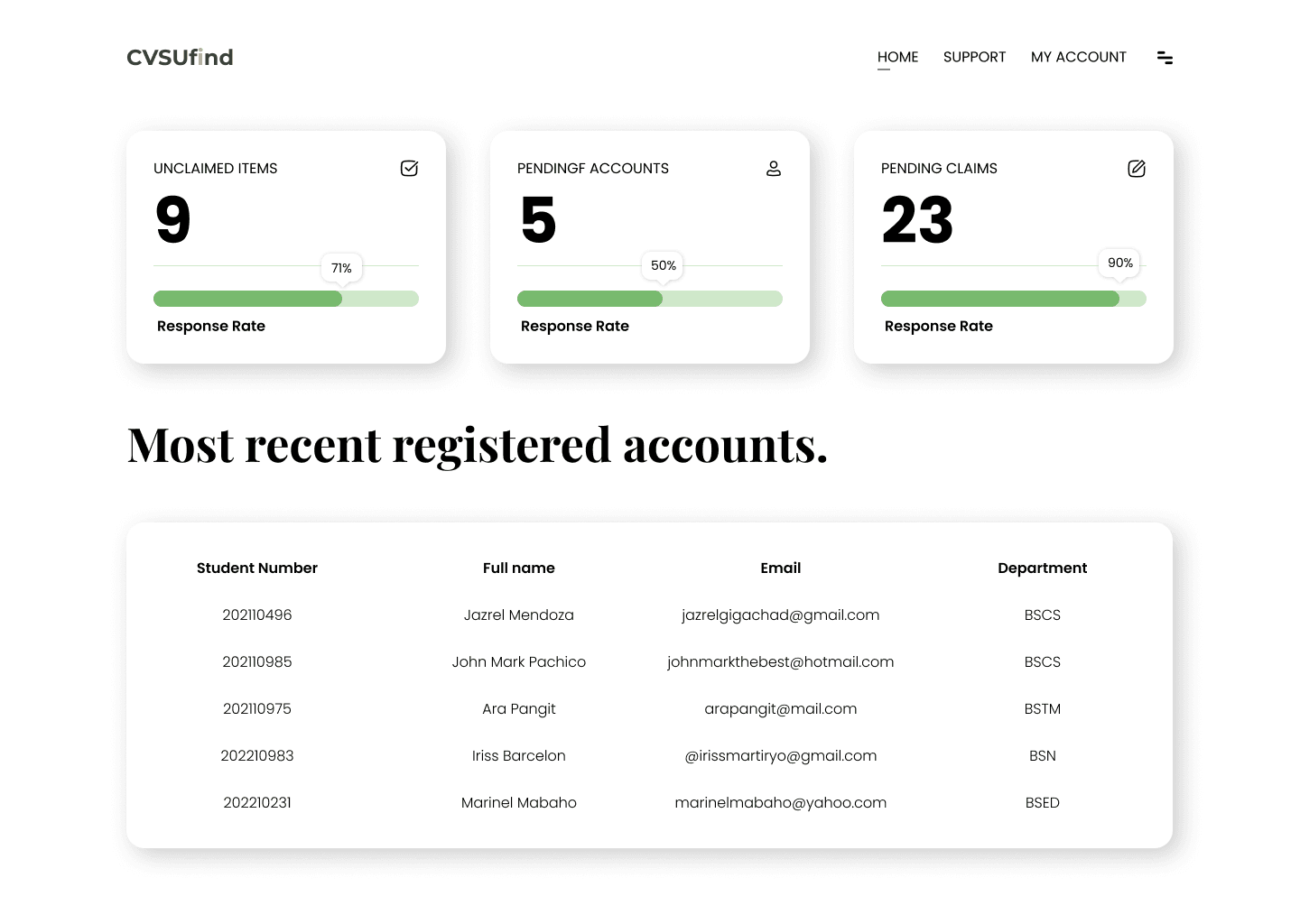The width and height of the screenshot is (1300, 924).
Task: Click the user icon on Pending Accounts card
Action: 774,169
